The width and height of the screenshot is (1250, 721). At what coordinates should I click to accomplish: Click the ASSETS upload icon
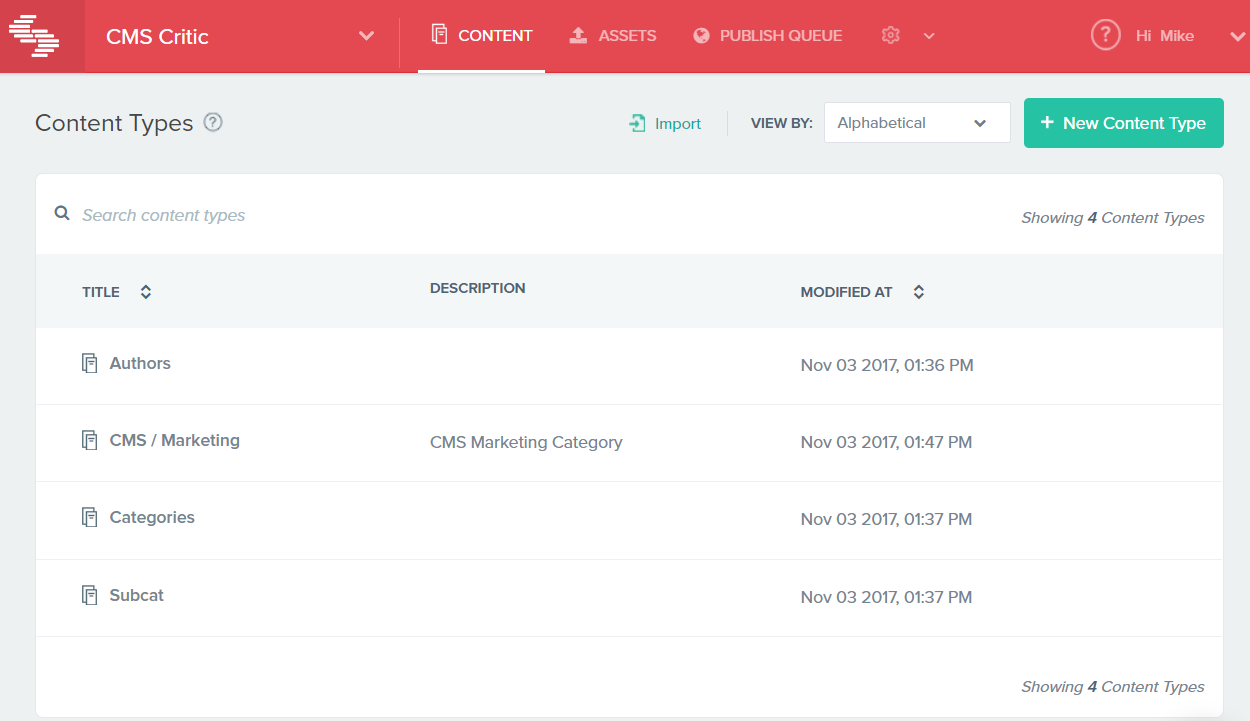[x=577, y=34]
